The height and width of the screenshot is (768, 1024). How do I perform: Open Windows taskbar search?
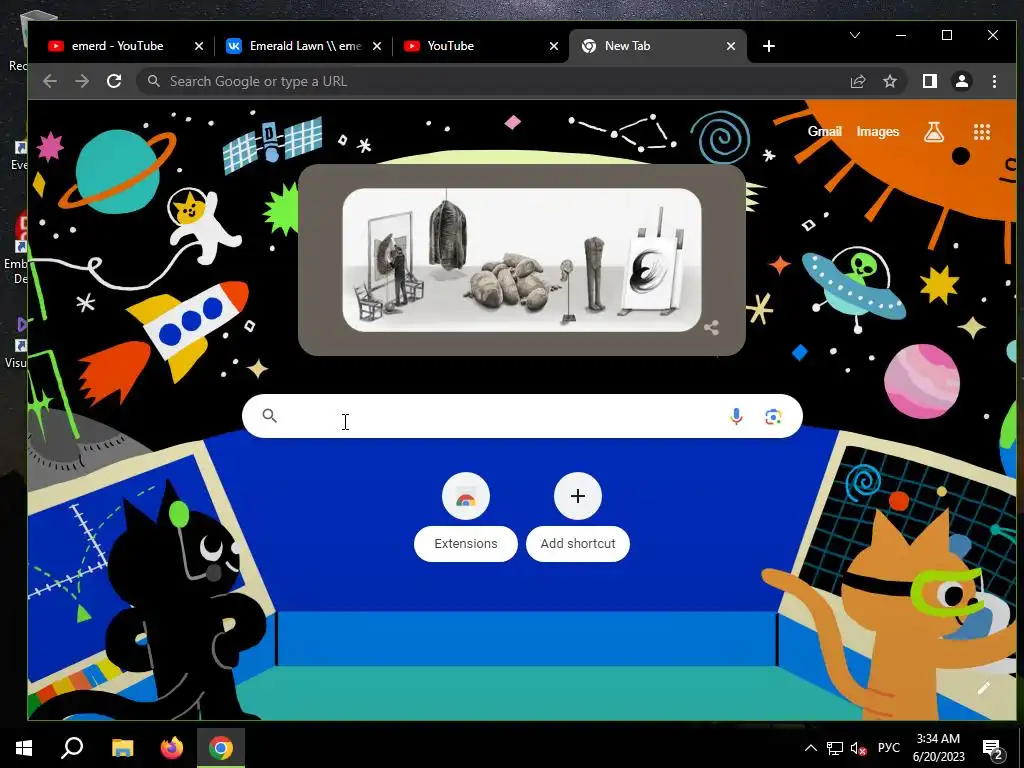pyautogui.click(x=72, y=748)
